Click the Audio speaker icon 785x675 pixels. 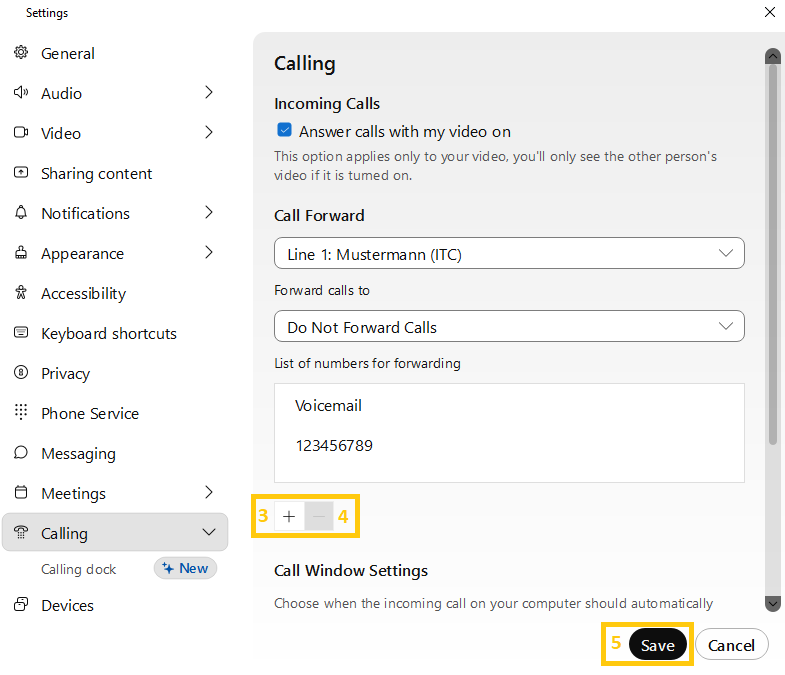point(21,93)
